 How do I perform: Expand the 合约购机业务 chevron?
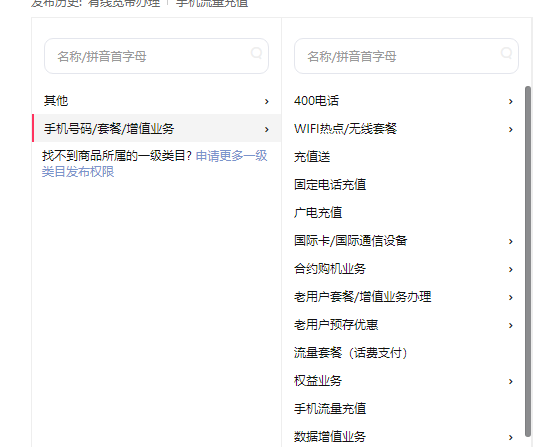(511, 269)
